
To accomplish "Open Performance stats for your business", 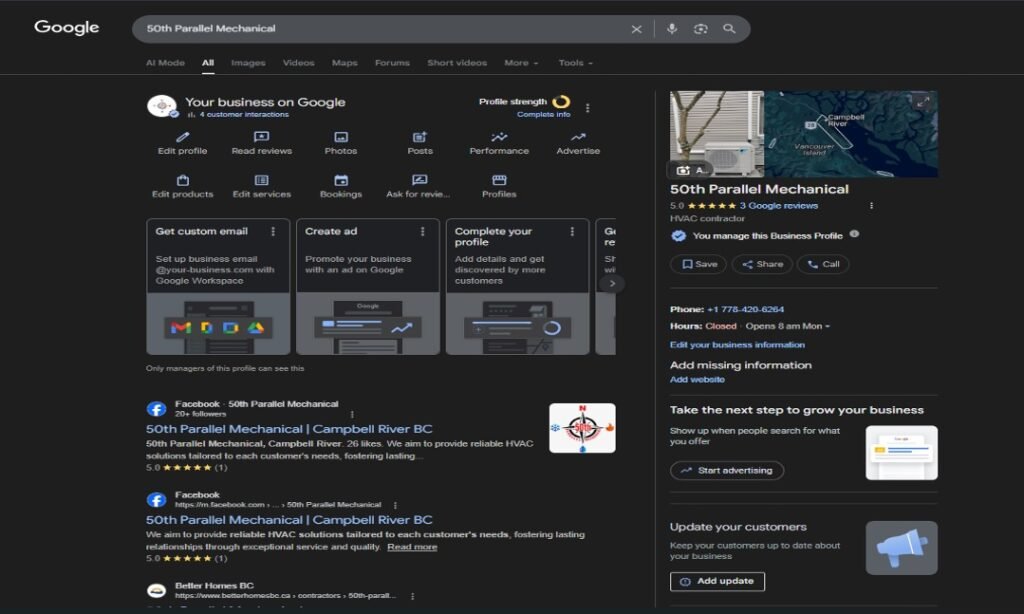I will (498, 138).
